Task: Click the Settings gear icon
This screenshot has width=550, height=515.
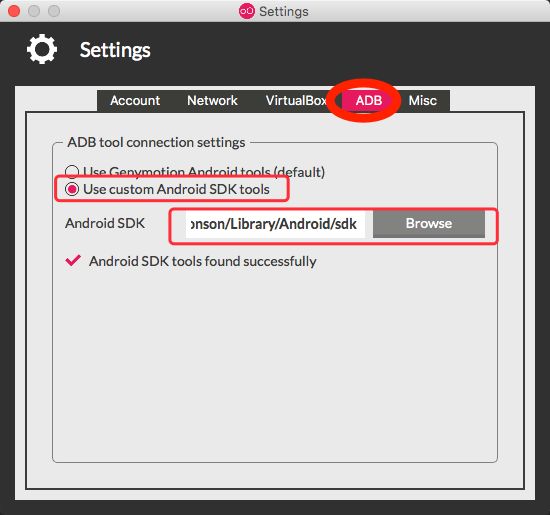Action: coord(42,49)
